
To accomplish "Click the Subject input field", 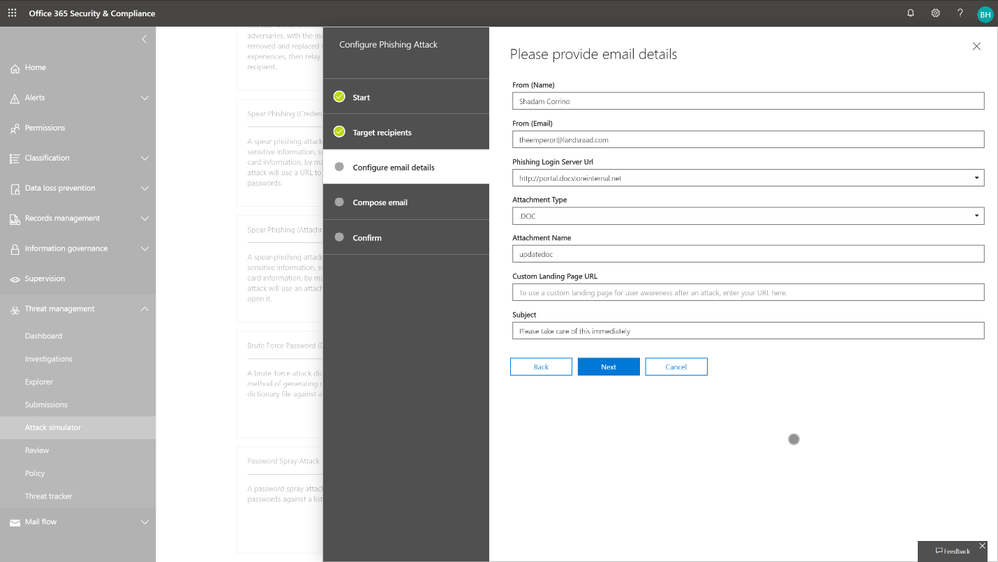I will 748,330.
